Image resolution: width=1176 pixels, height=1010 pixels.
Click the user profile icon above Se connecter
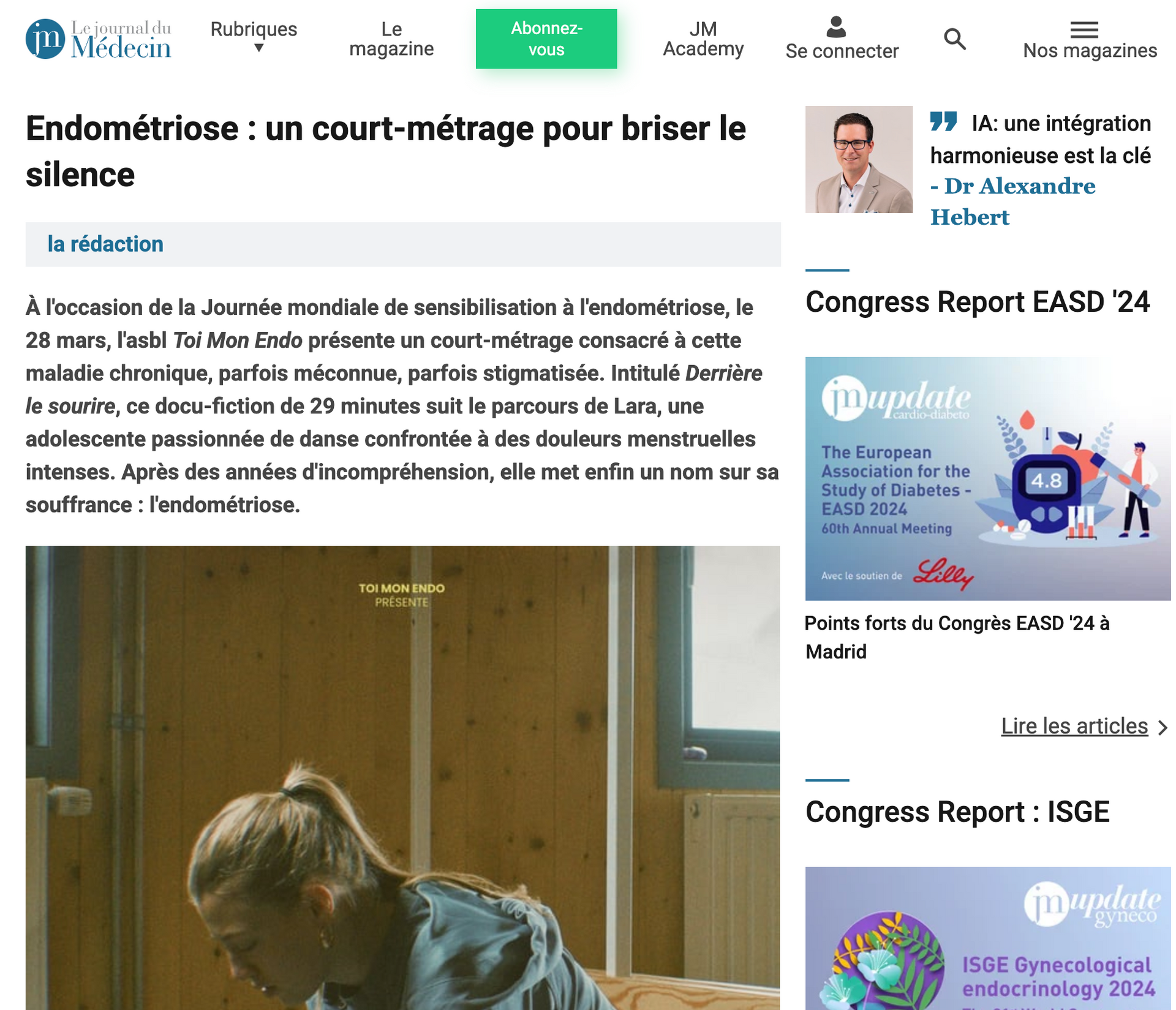coord(836,27)
